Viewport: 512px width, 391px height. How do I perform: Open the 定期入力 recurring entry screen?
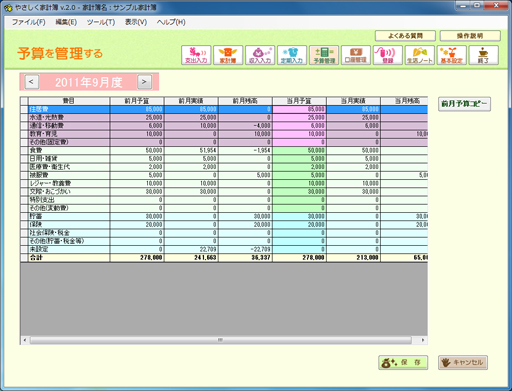(x=292, y=55)
